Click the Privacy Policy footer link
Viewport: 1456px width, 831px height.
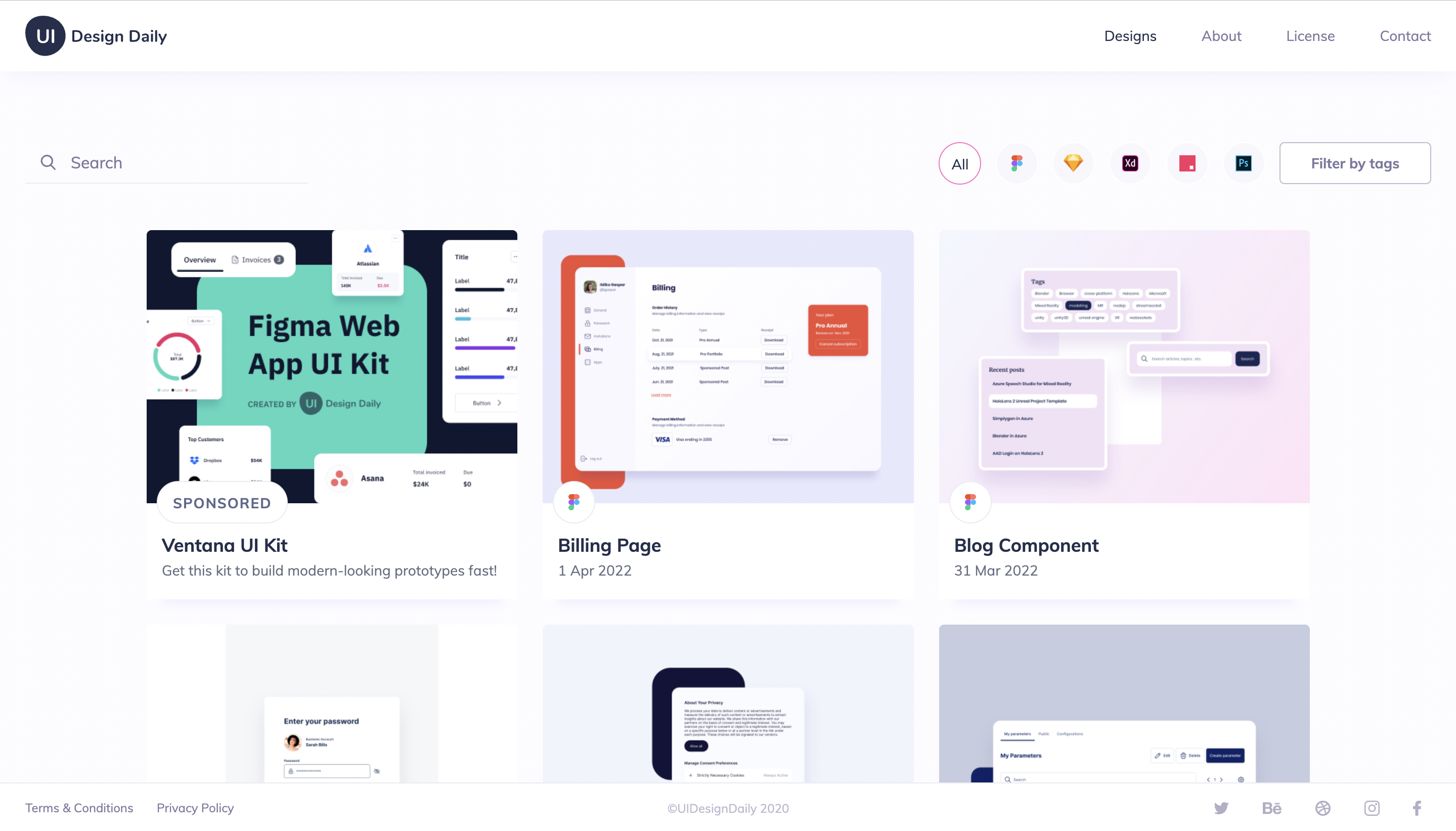(194, 808)
